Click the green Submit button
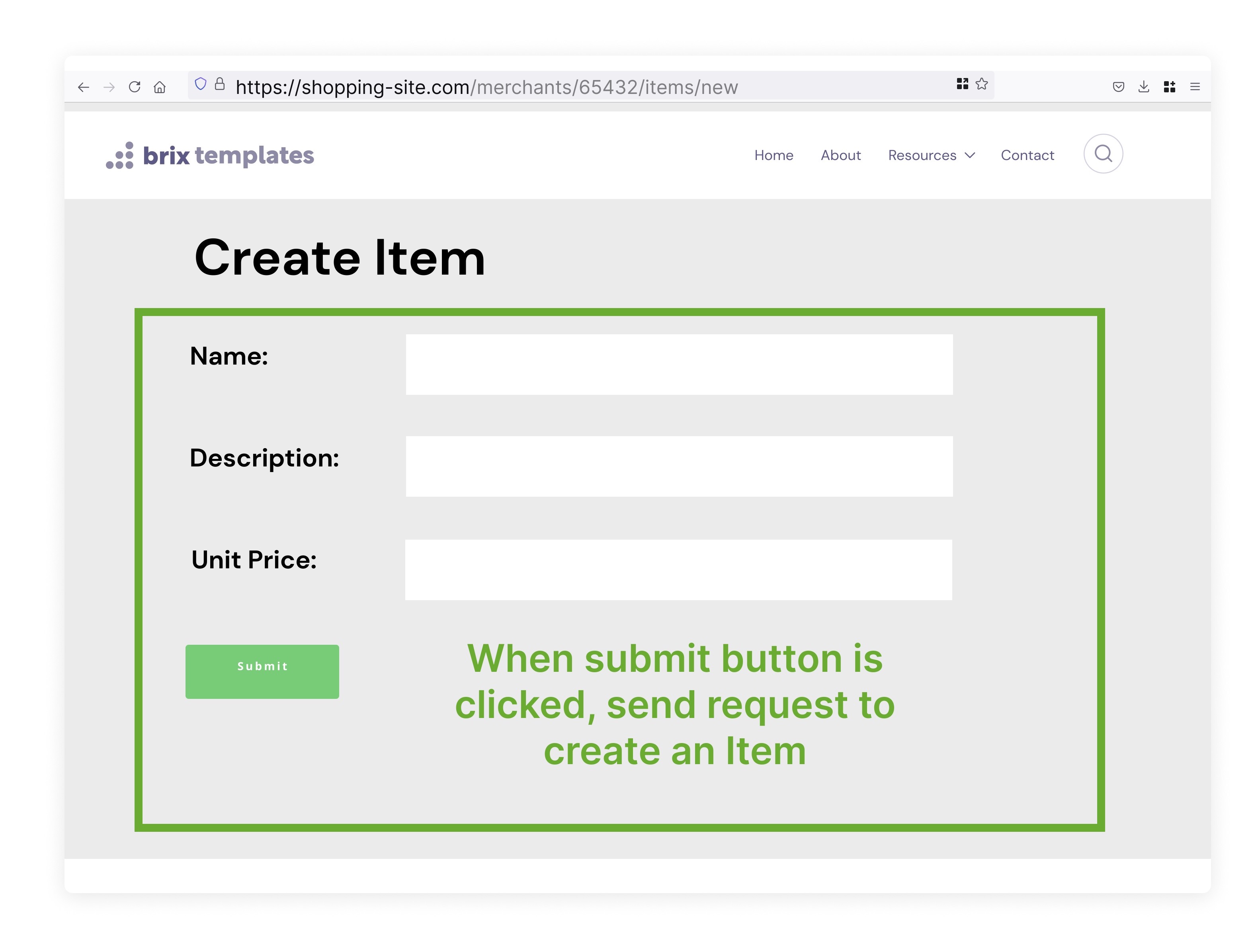Viewport: 1258px width, 952px height. click(x=262, y=671)
